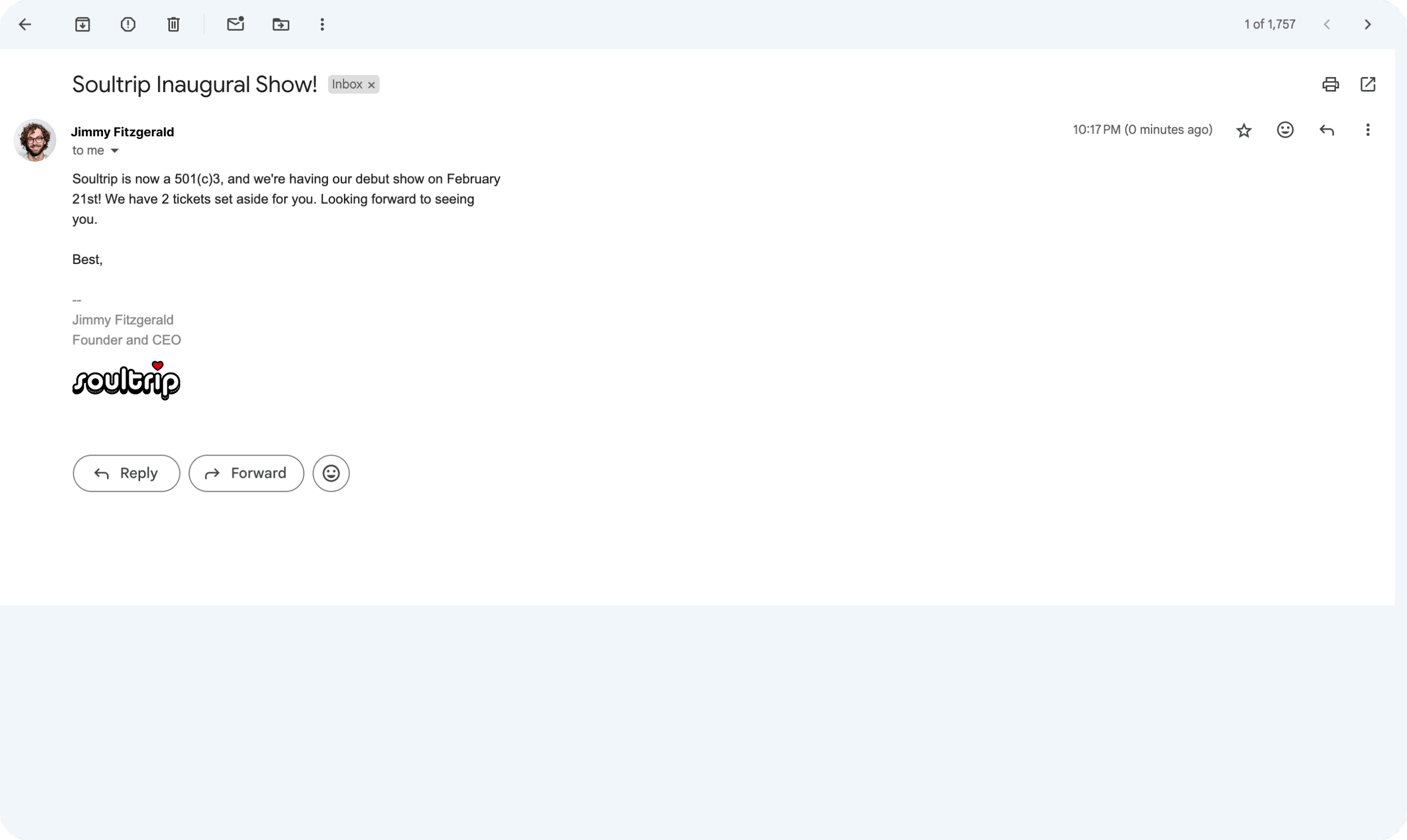Open More options in top toolbar
Image resolution: width=1407 pixels, height=840 pixels.
click(322, 24)
